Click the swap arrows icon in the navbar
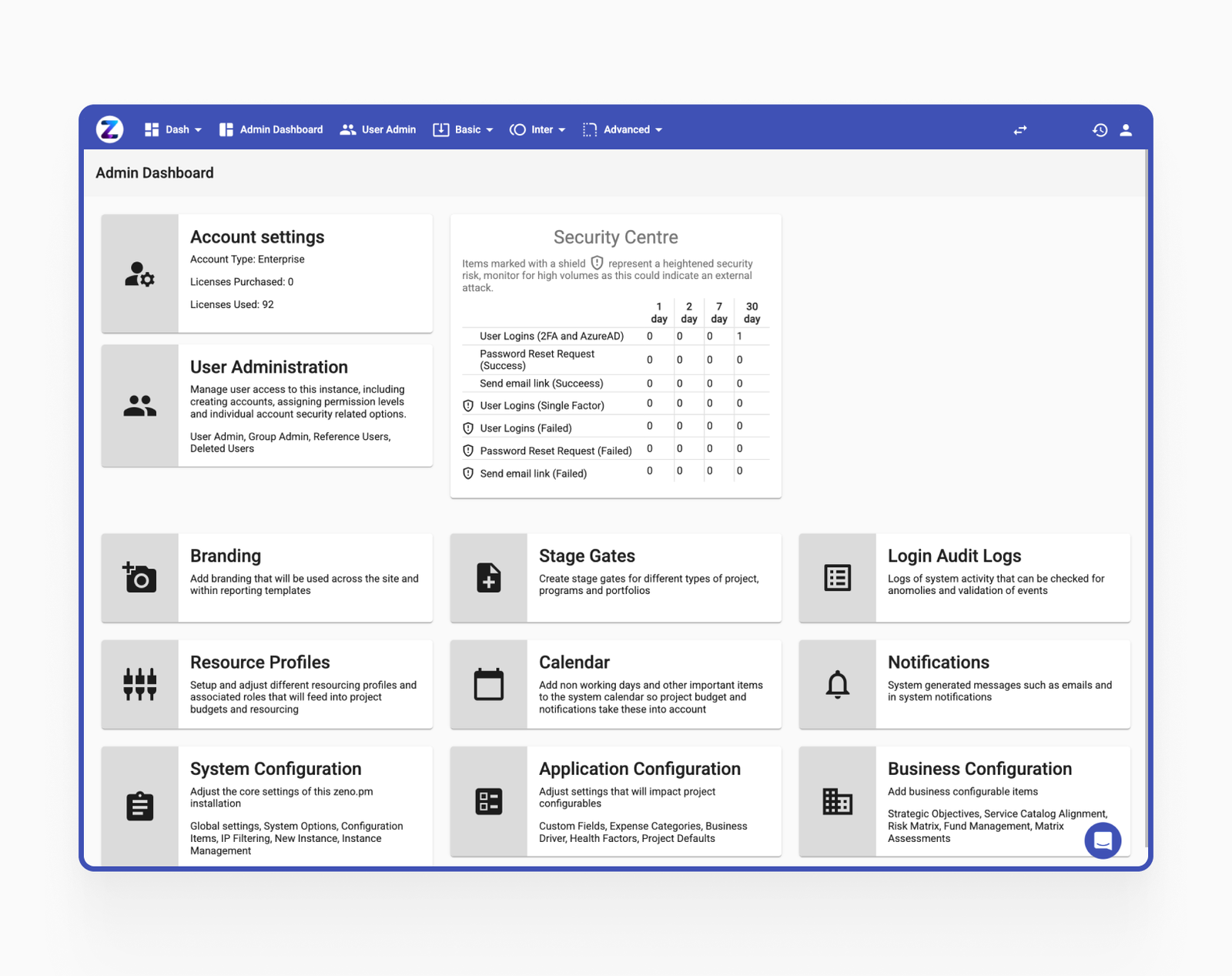1232x976 pixels. pyautogui.click(x=1020, y=129)
